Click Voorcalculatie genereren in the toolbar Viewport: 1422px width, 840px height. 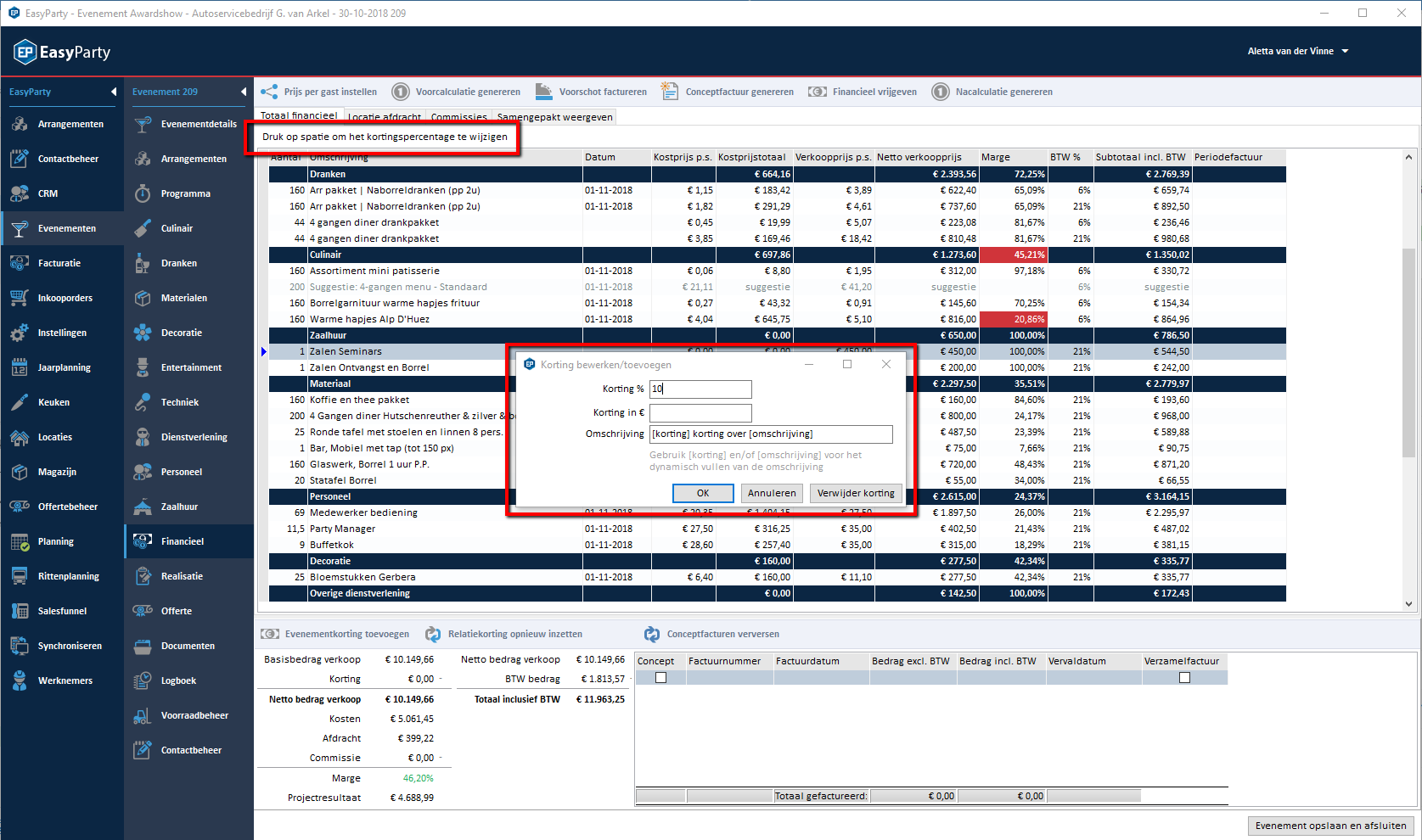[456, 92]
